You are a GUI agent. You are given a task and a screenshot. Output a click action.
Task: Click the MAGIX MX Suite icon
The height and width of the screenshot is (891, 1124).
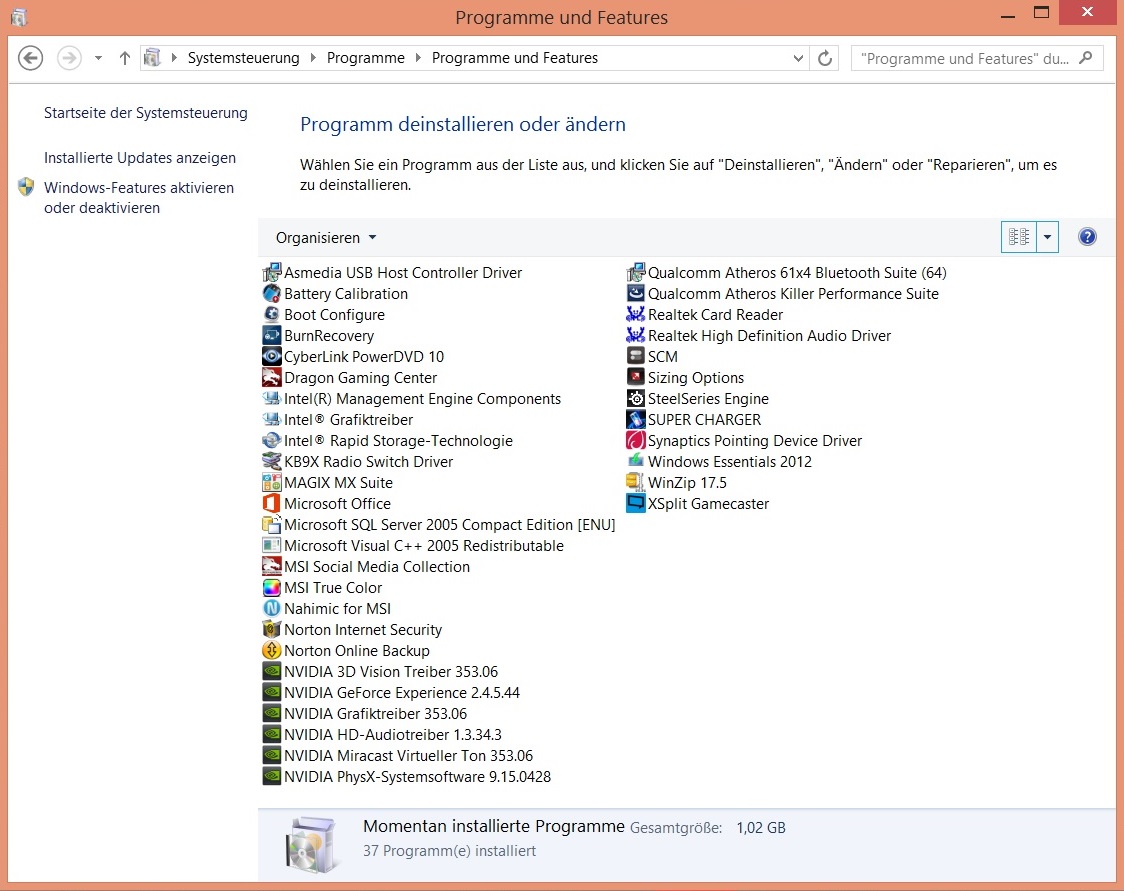(272, 482)
